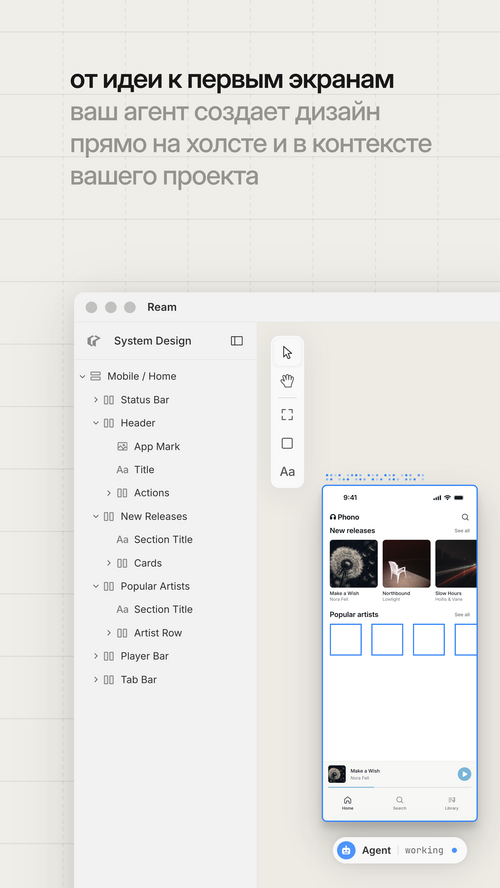Screen dimensions: 500x888
Task: Collapse the Header layer group
Action: (x=96, y=423)
